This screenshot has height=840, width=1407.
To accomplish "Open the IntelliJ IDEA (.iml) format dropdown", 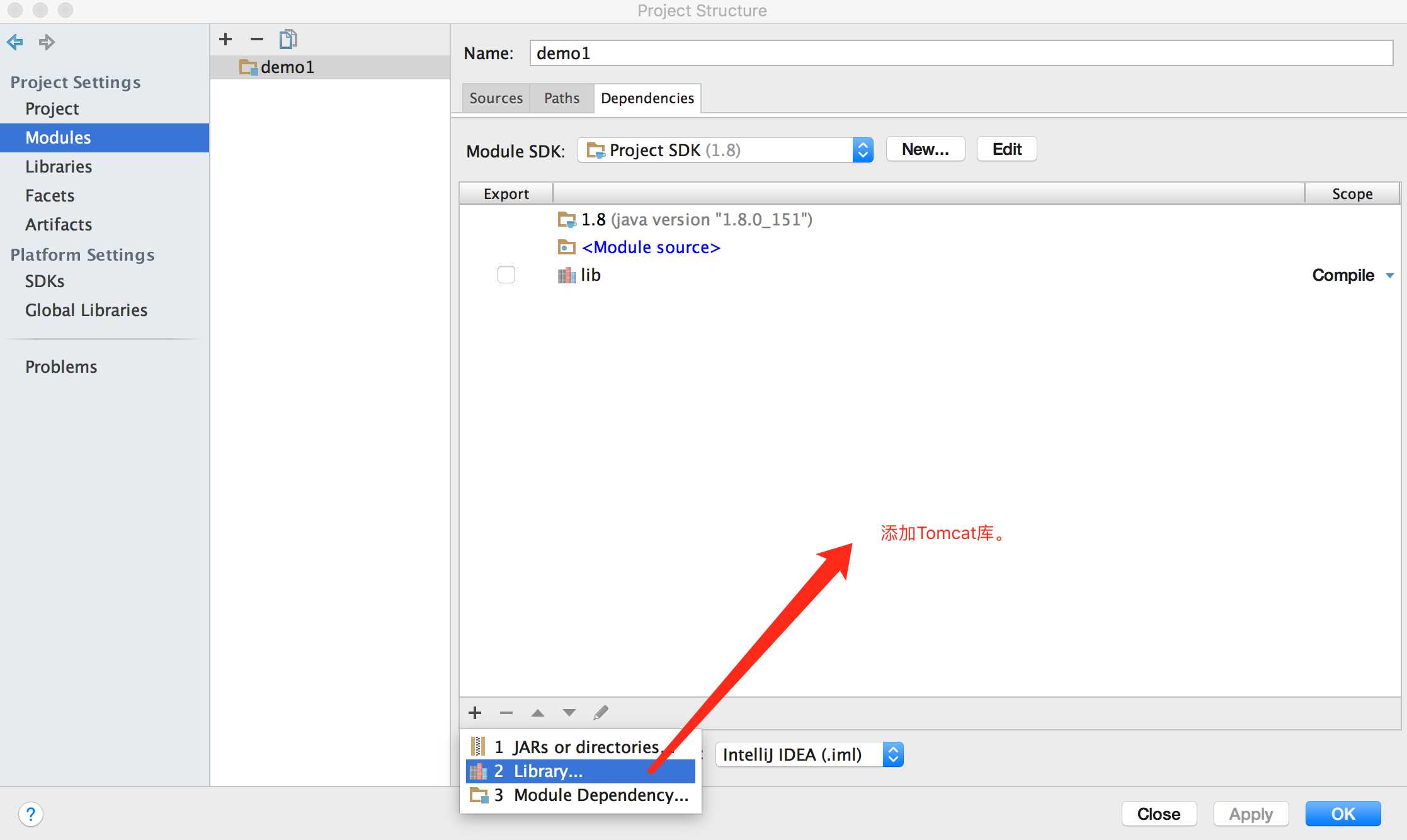I will [x=809, y=754].
